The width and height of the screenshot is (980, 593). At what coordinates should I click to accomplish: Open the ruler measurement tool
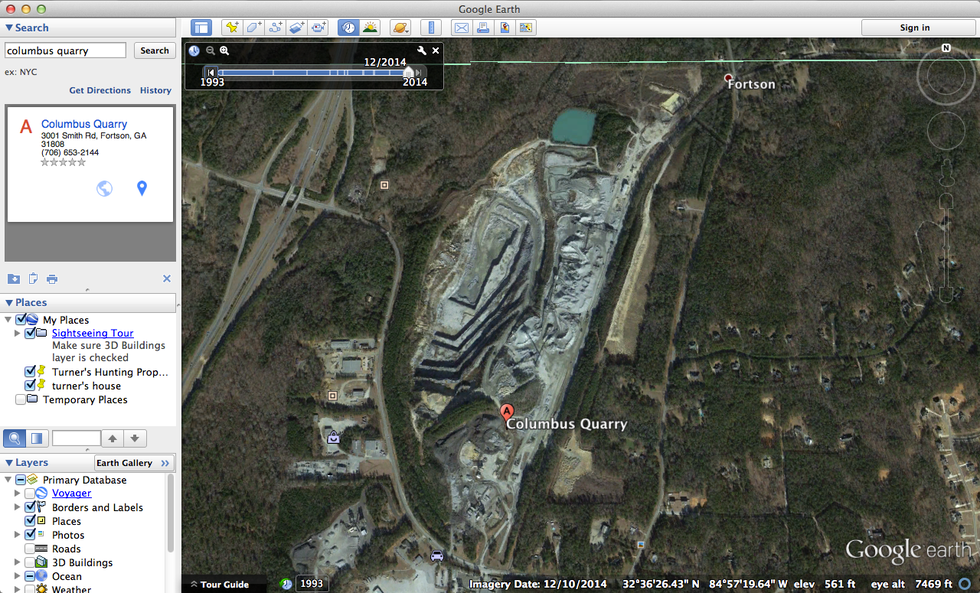432,28
